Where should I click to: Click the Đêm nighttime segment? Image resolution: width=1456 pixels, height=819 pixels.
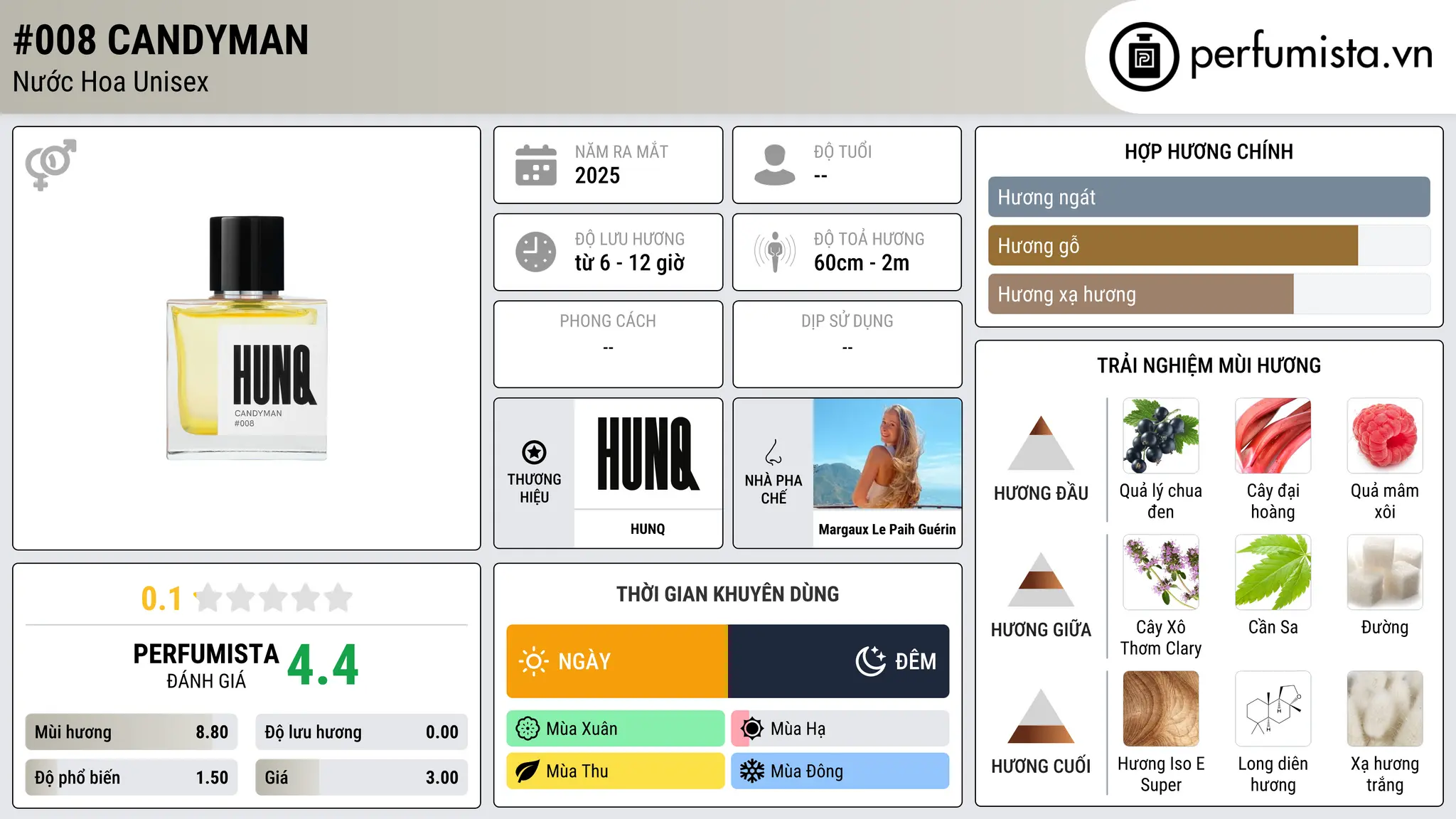point(839,661)
